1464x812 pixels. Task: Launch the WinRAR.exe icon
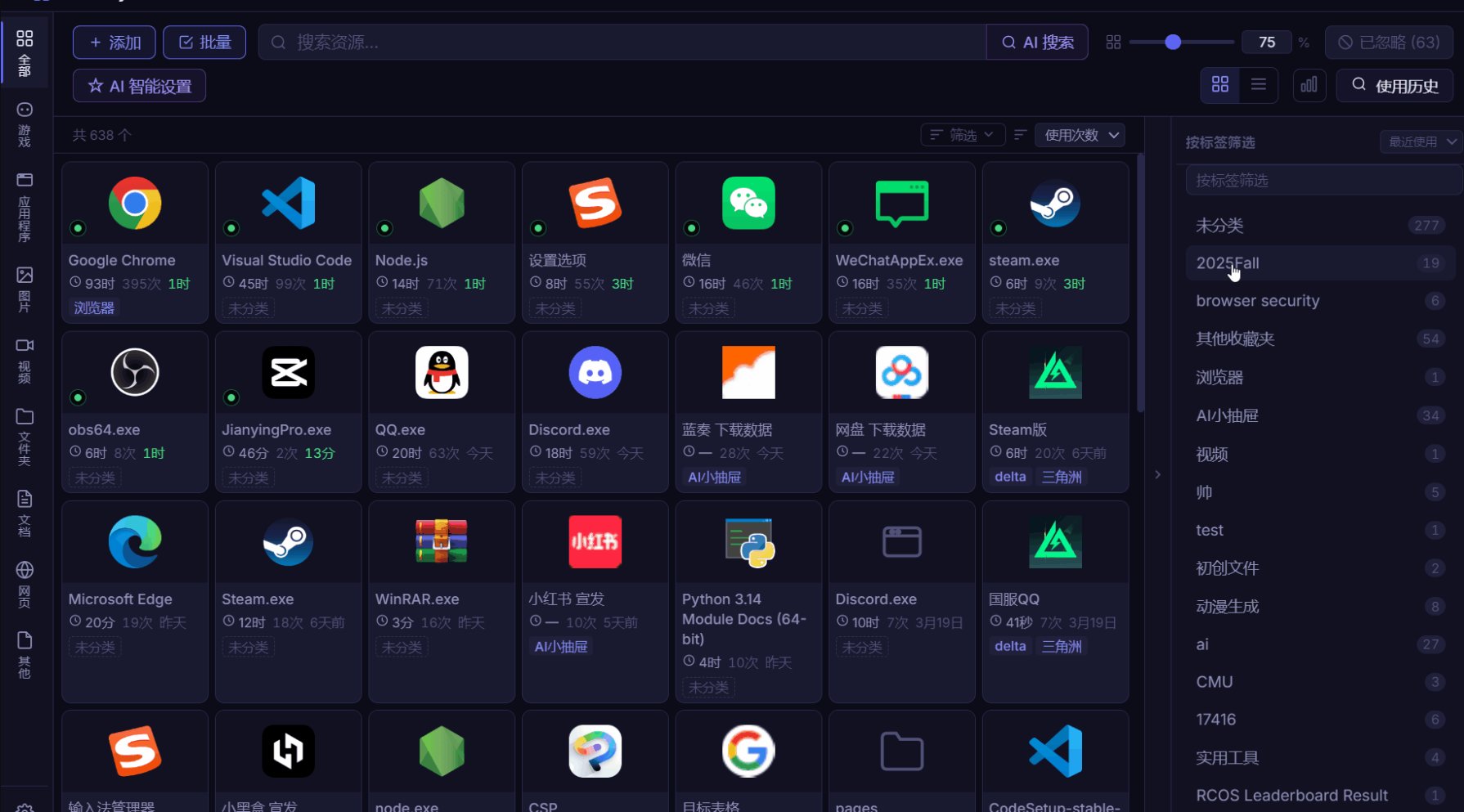(442, 541)
